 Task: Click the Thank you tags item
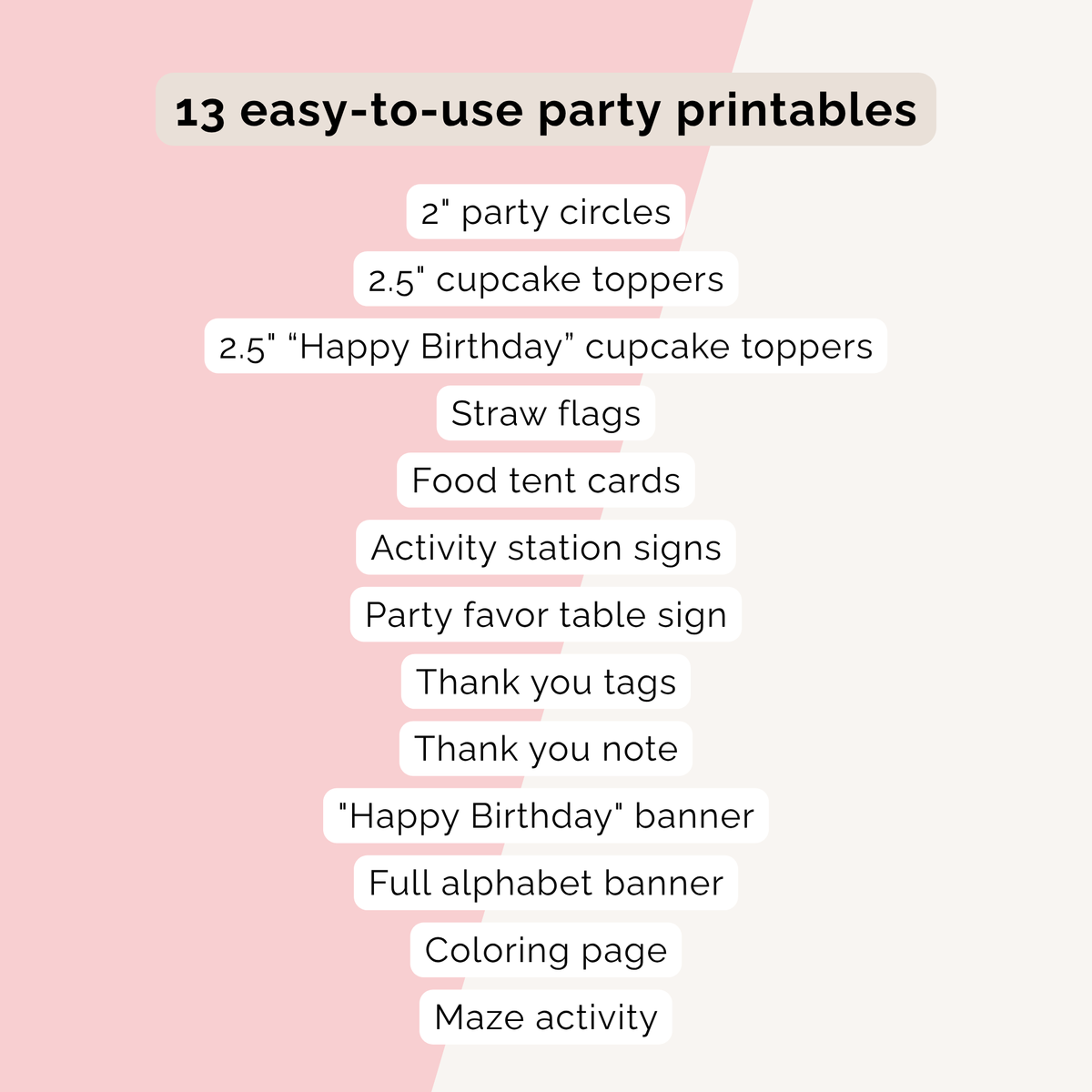[545, 682]
